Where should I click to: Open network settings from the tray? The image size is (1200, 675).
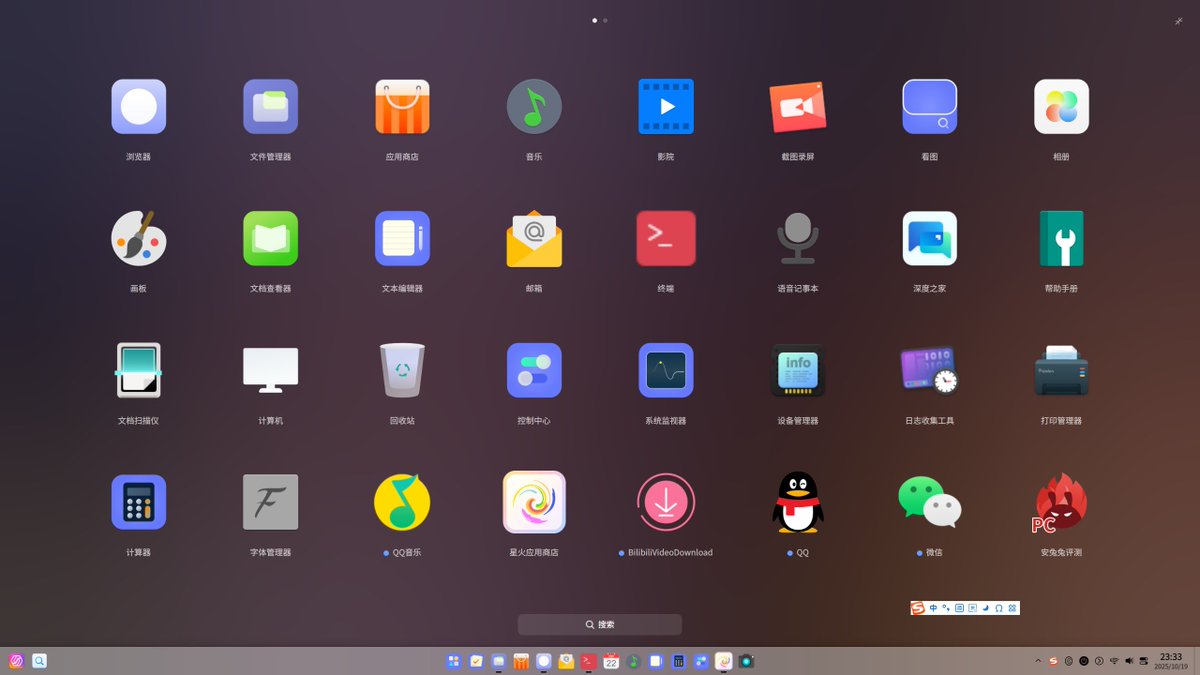click(x=1114, y=661)
